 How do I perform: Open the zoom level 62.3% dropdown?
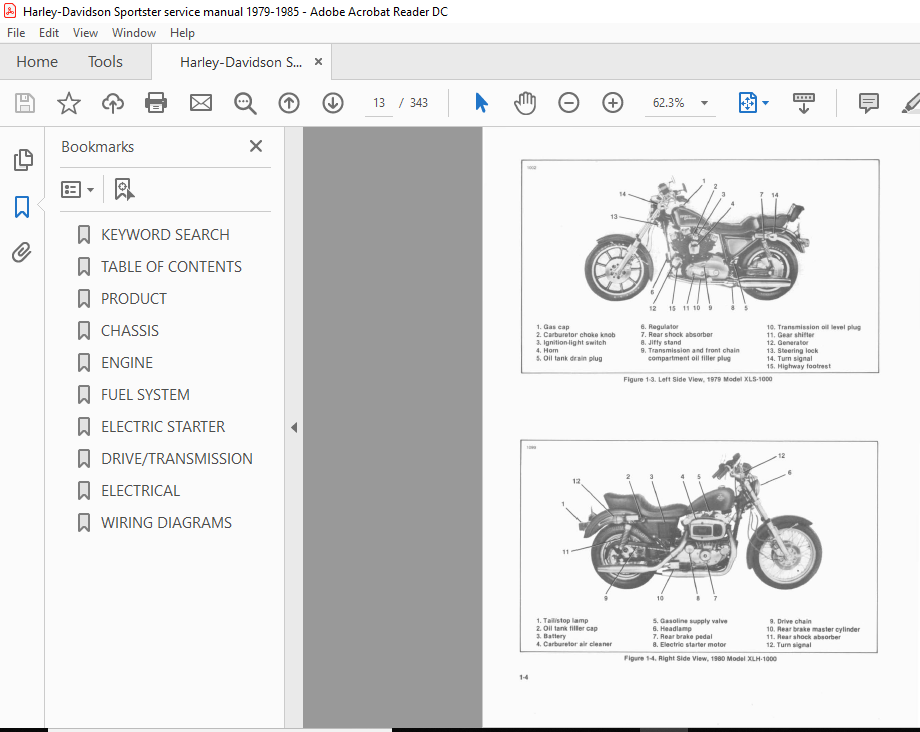click(680, 103)
